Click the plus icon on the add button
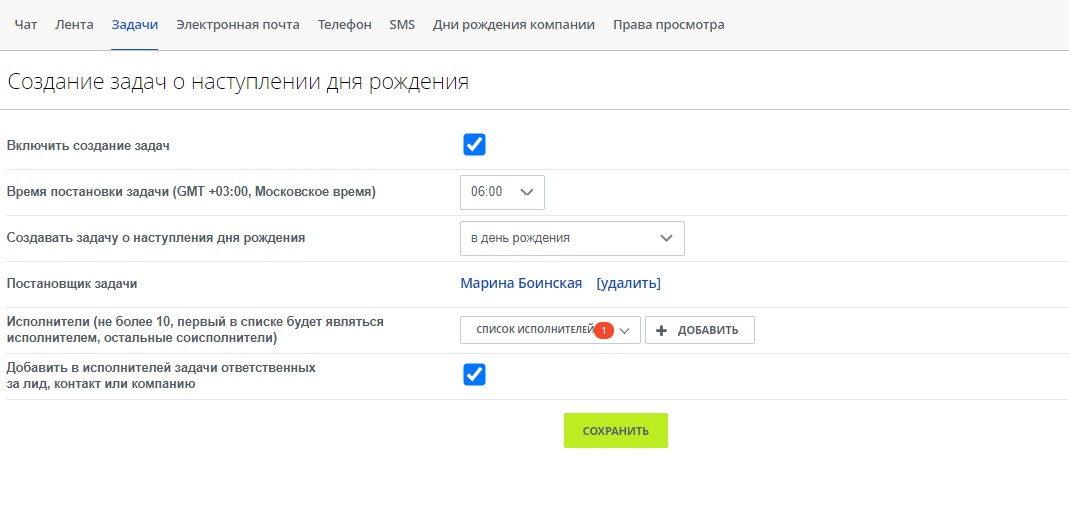This screenshot has width=1069, height=508. pyautogui.click(x=661, y=331)
